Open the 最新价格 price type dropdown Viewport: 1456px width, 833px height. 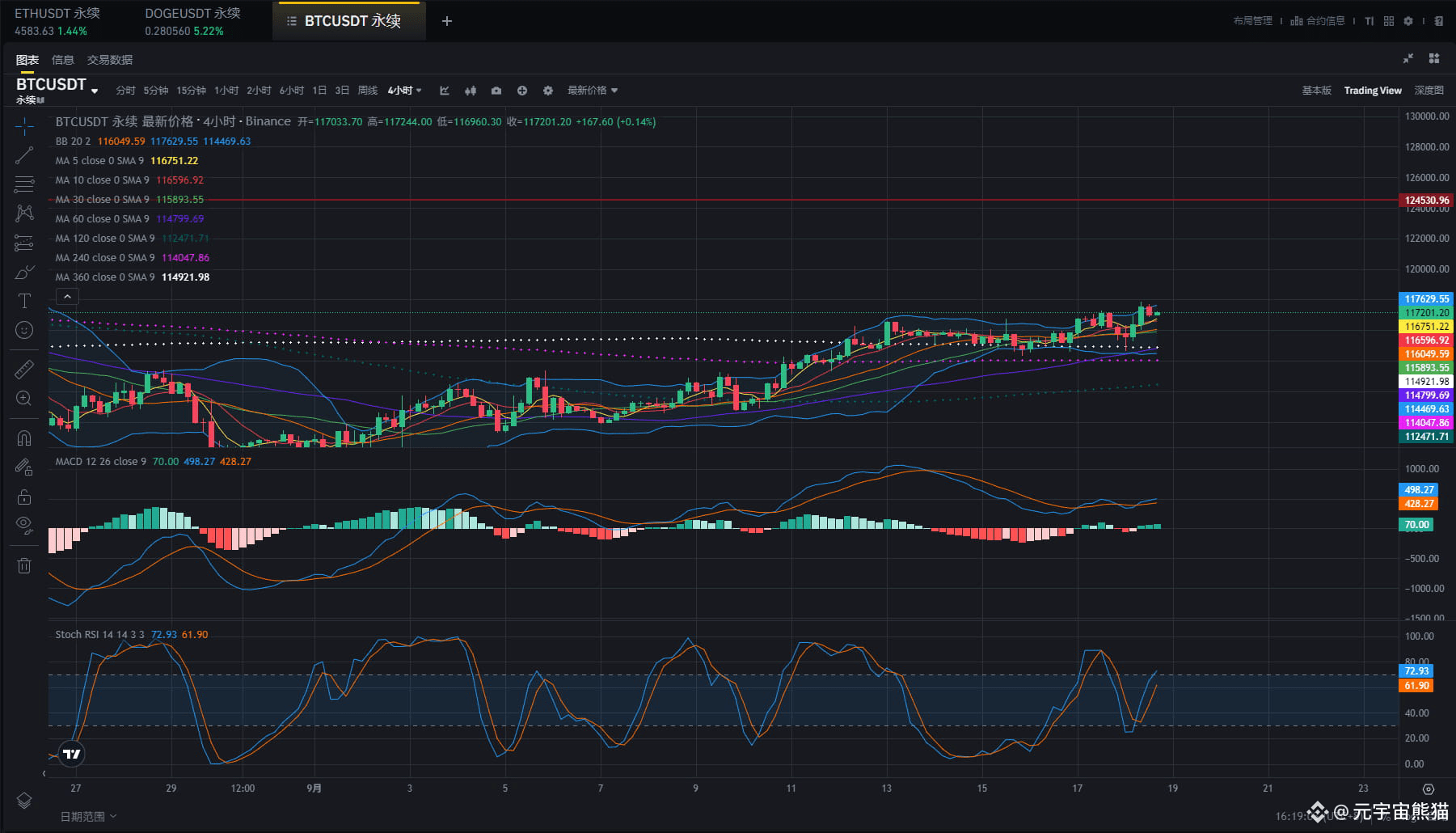click(x=592, y=91)
